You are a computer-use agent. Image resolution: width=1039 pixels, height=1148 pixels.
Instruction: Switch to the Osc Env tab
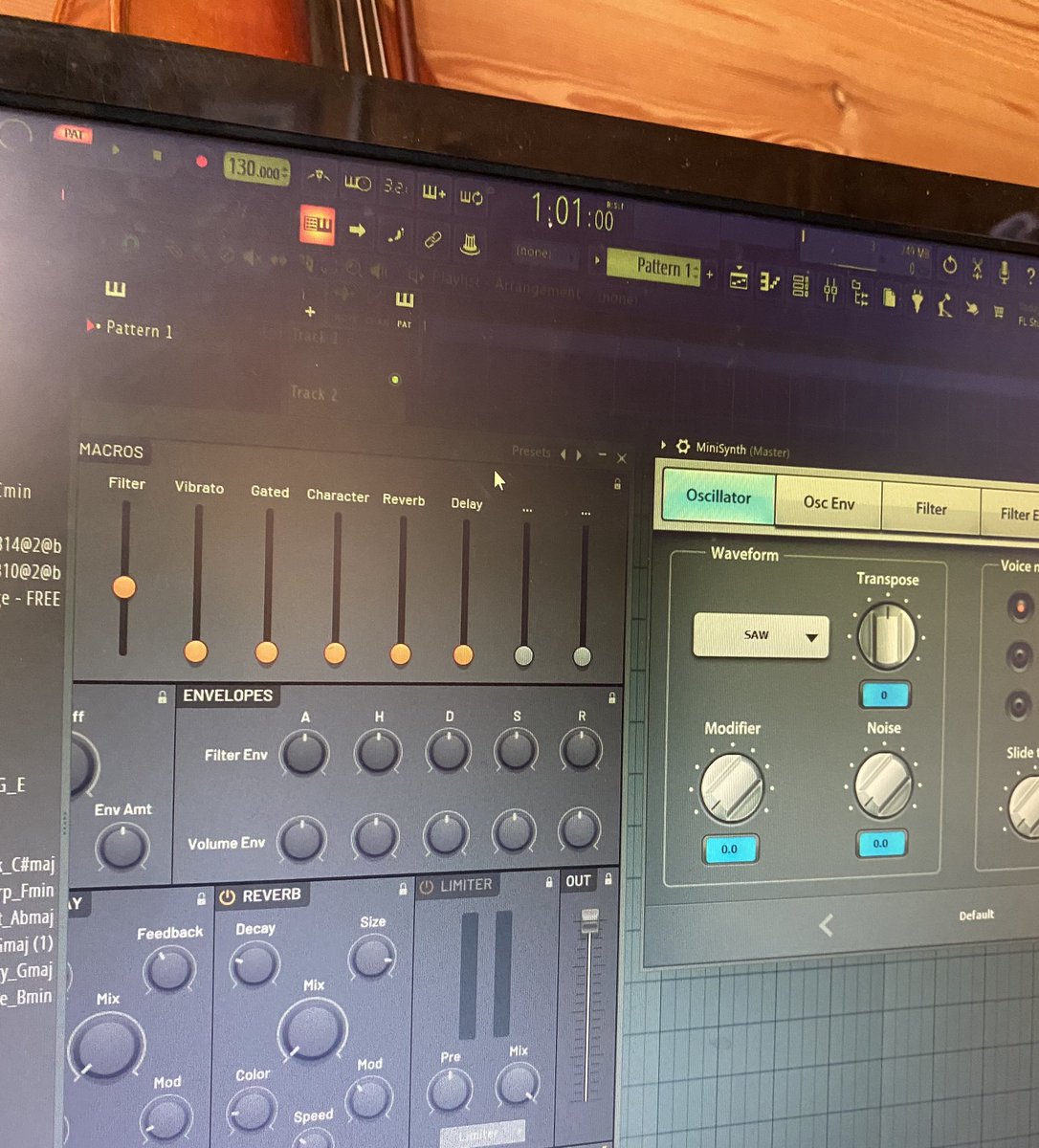pos(829,503)
